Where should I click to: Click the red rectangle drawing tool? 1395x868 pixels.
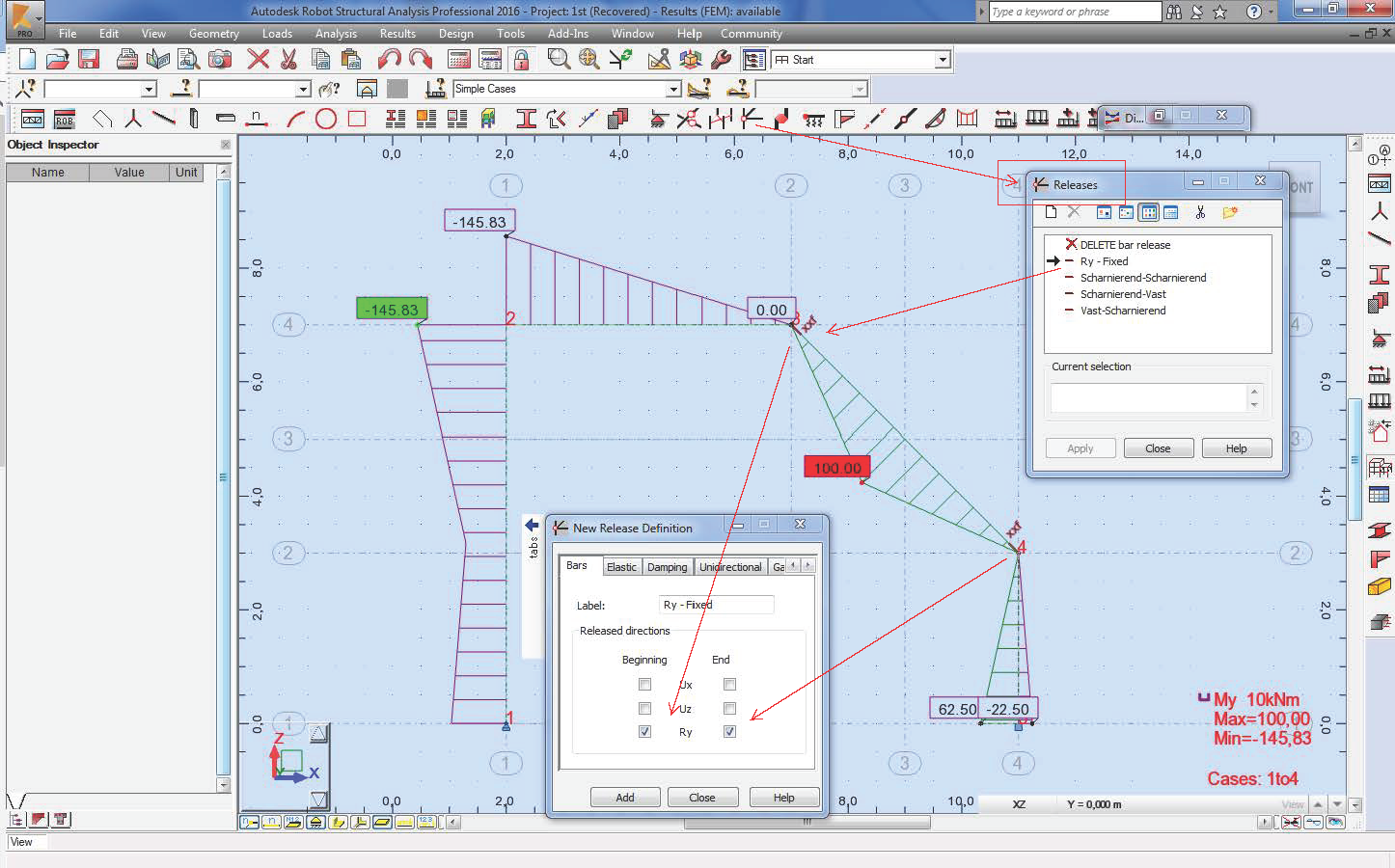coord(357,119)
